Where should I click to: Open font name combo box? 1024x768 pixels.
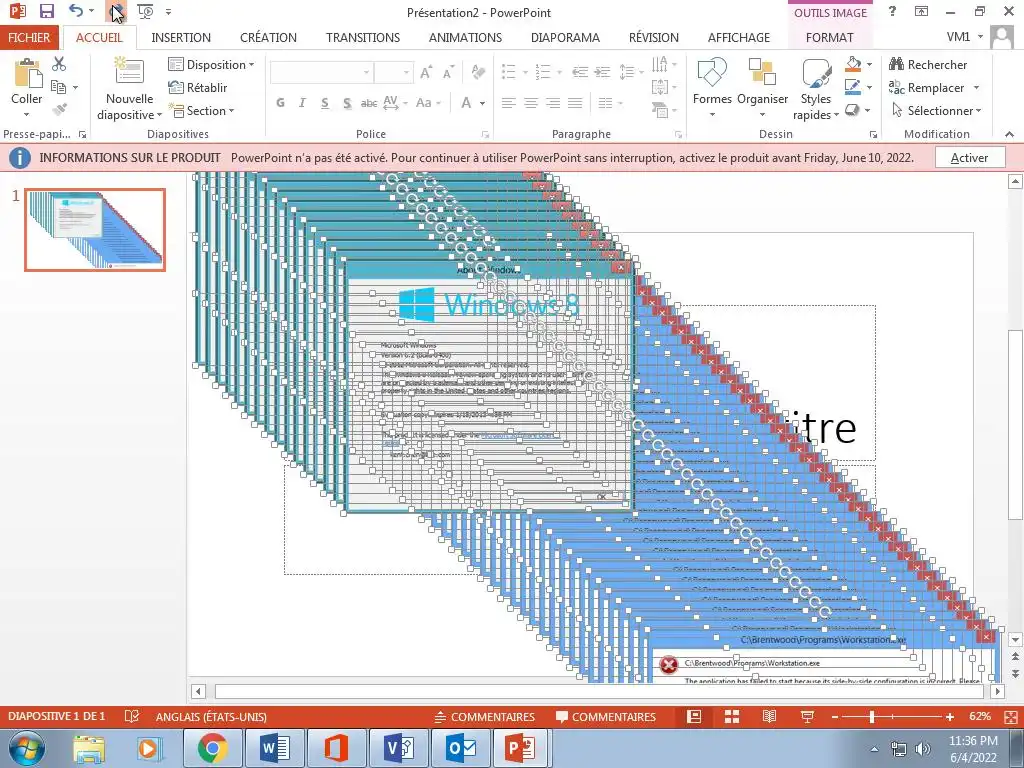321,72
